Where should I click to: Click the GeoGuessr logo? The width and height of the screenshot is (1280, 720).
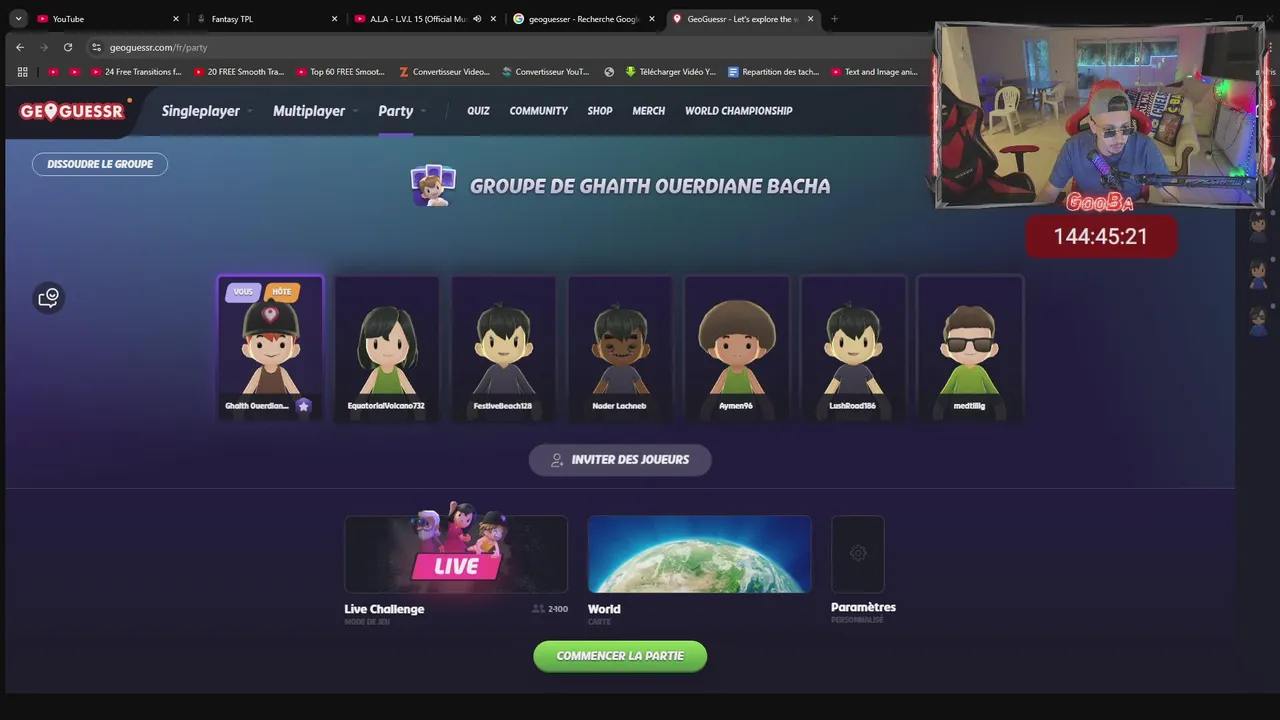[x=74, y=111]
